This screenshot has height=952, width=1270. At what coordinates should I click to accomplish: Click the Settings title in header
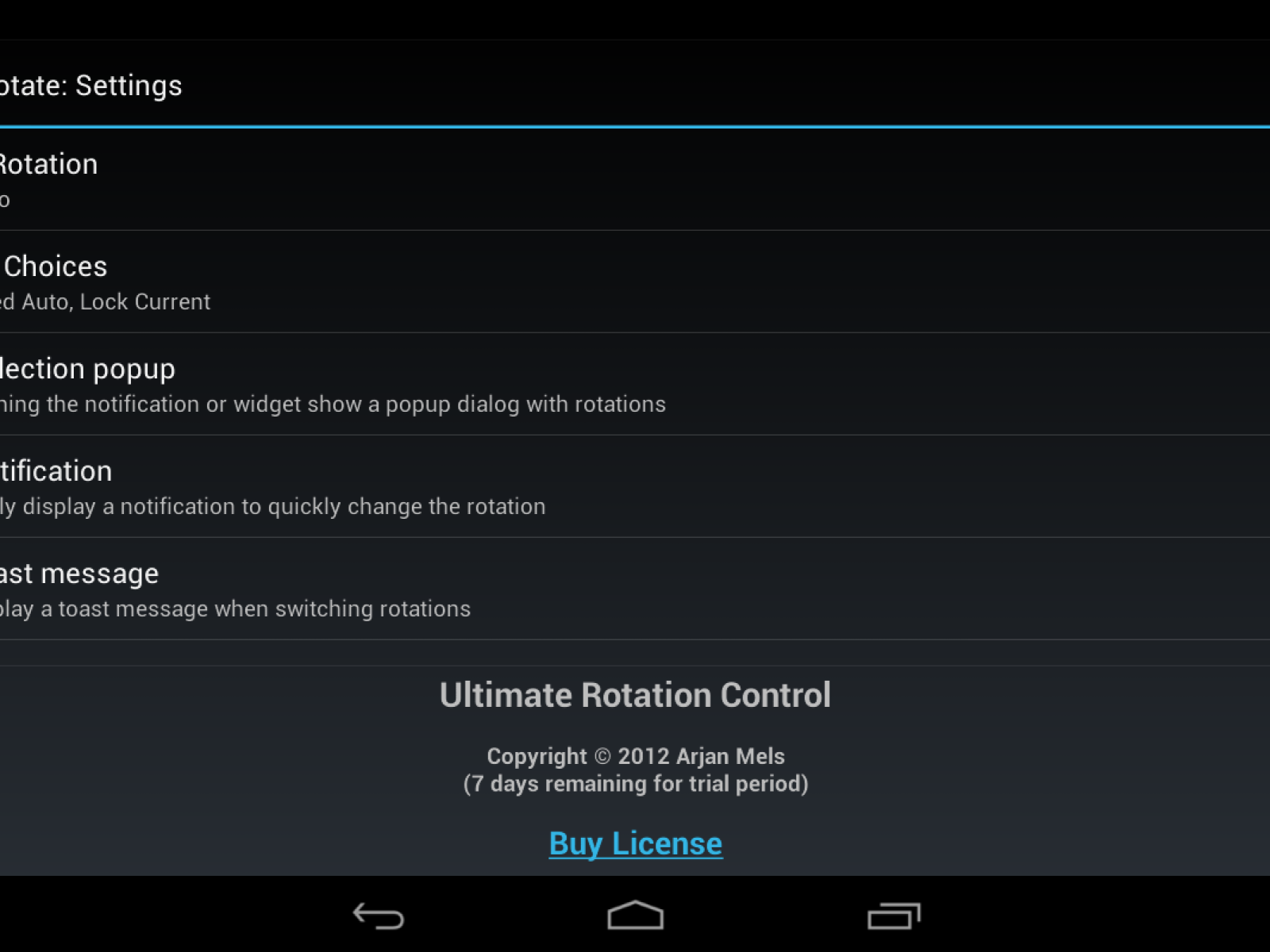tap(129, 86)
